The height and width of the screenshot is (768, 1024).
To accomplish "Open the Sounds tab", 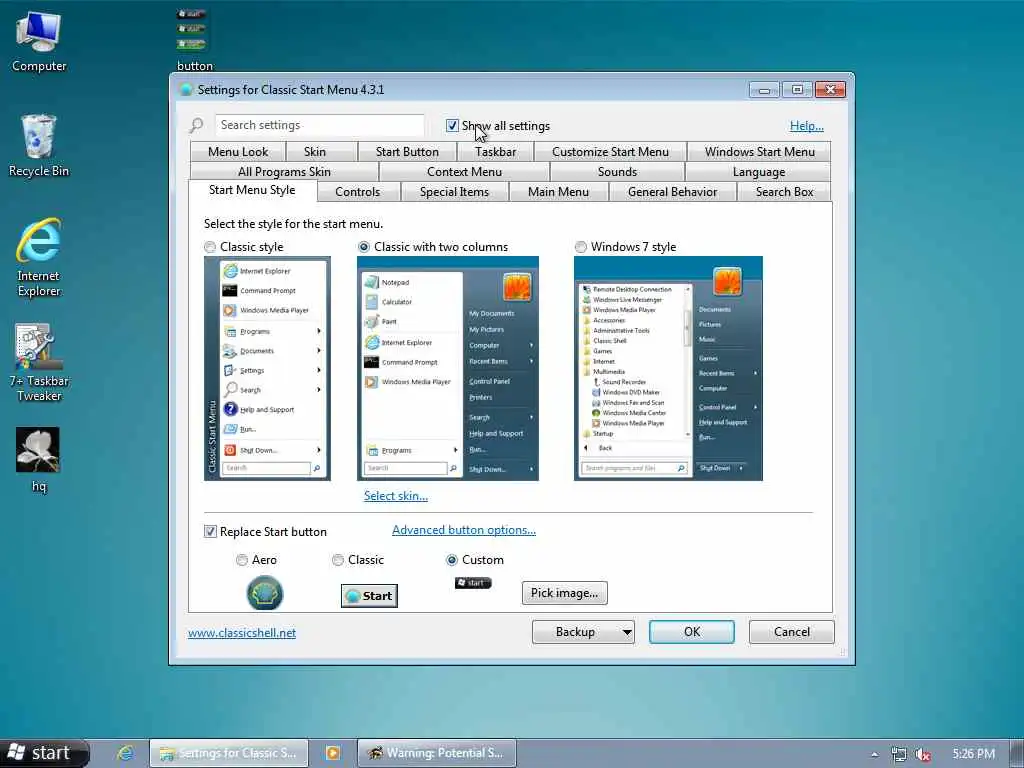I will (x=617, y=172).
